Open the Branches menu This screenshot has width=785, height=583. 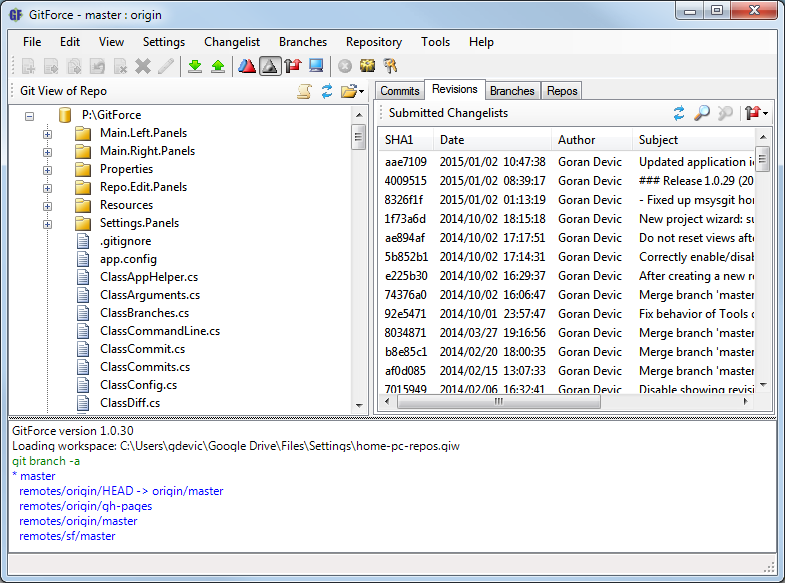pos(303,42)
